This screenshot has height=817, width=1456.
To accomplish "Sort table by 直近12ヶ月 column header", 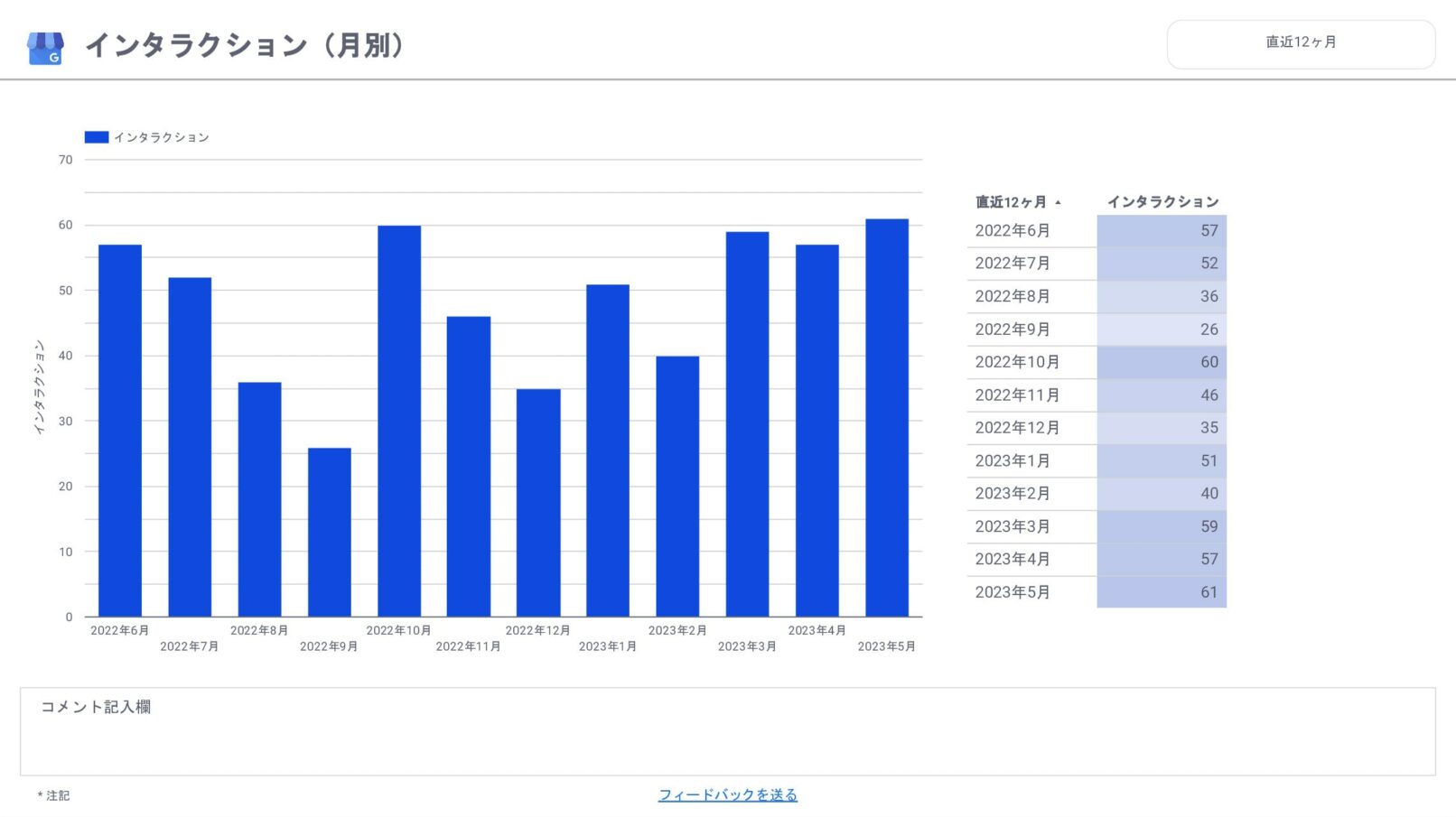I will point(1010,202).
